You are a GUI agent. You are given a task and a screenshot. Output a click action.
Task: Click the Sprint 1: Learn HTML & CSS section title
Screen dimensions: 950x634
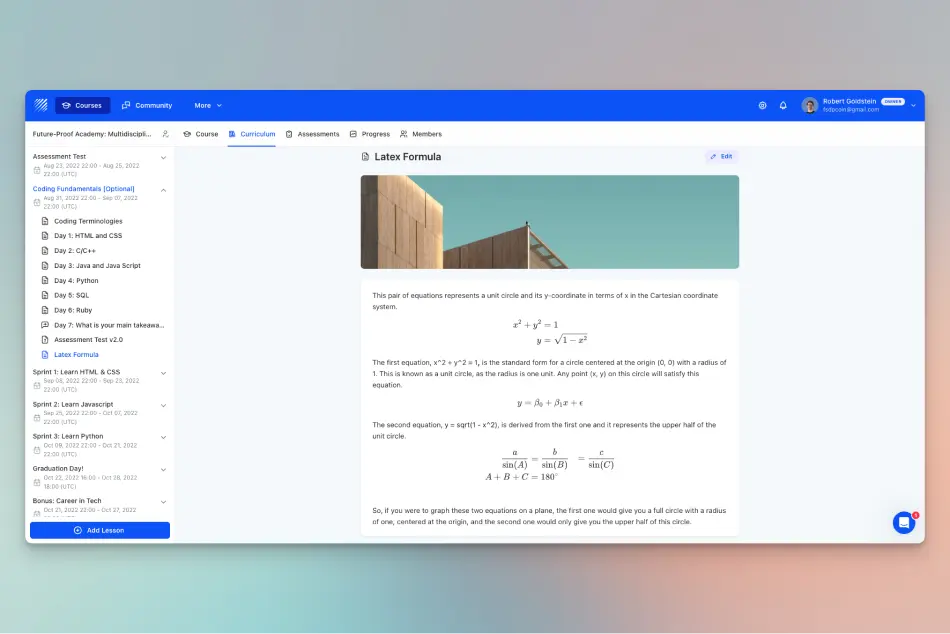[x=76, y=372]
